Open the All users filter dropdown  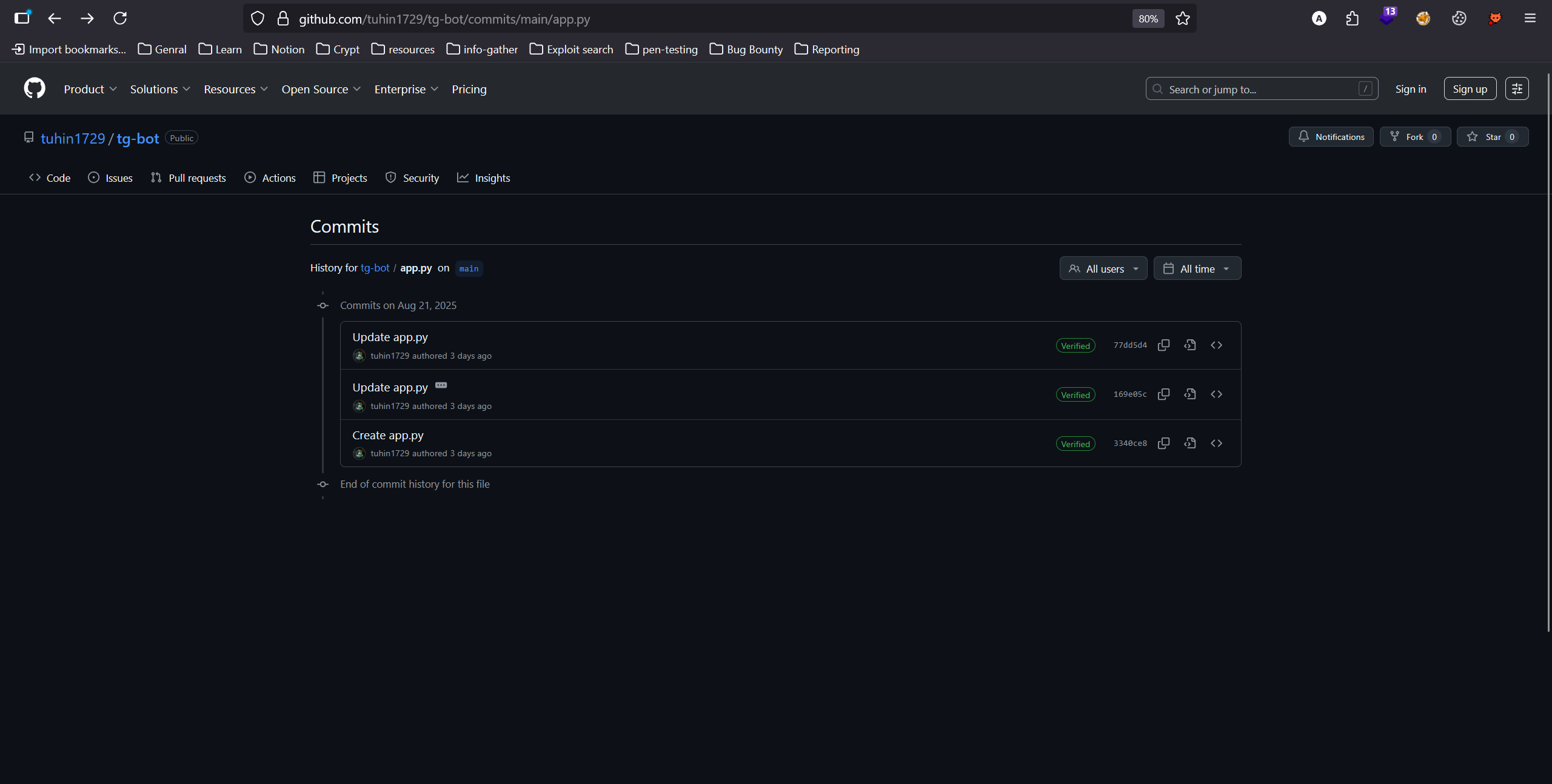click(x=1103, y=268)
